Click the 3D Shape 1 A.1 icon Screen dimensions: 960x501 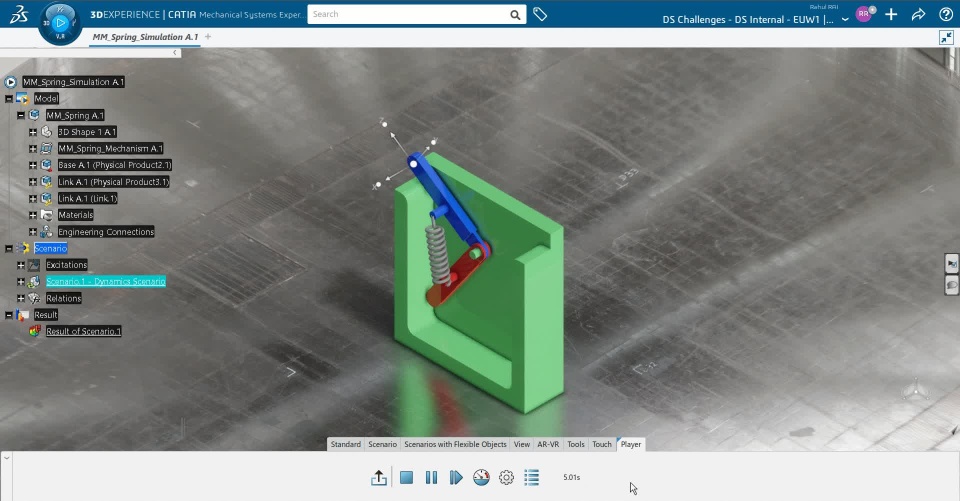click(x=47, y=132)
